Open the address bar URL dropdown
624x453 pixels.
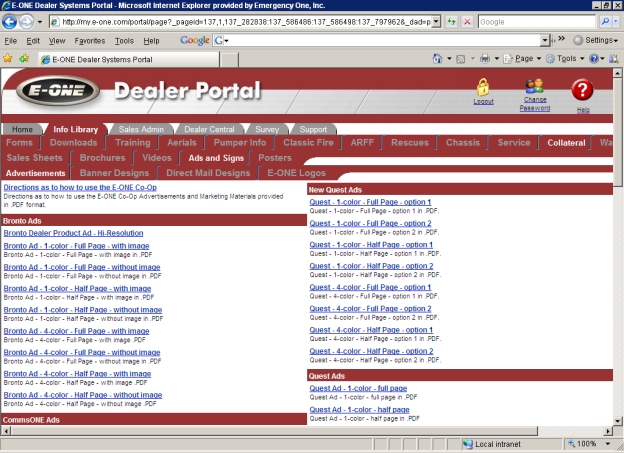point(436,21)
